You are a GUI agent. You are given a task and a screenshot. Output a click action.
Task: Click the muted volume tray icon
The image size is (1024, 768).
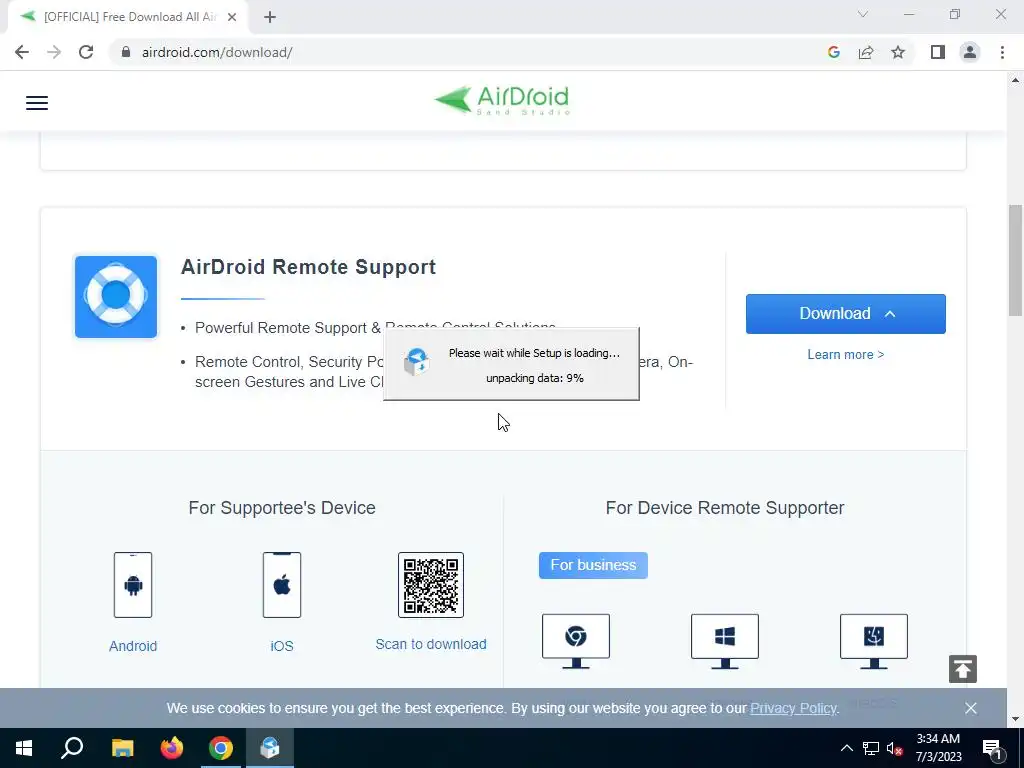894,748
